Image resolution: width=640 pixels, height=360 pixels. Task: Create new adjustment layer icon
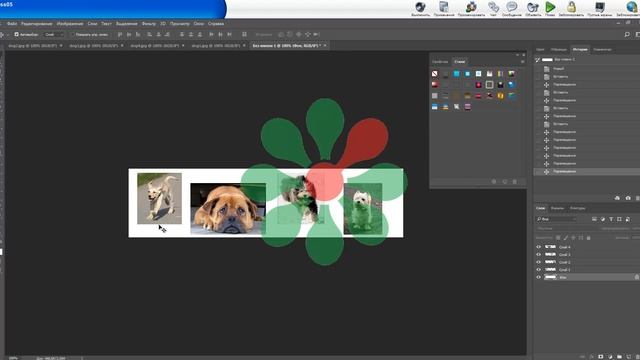point(610,356)
